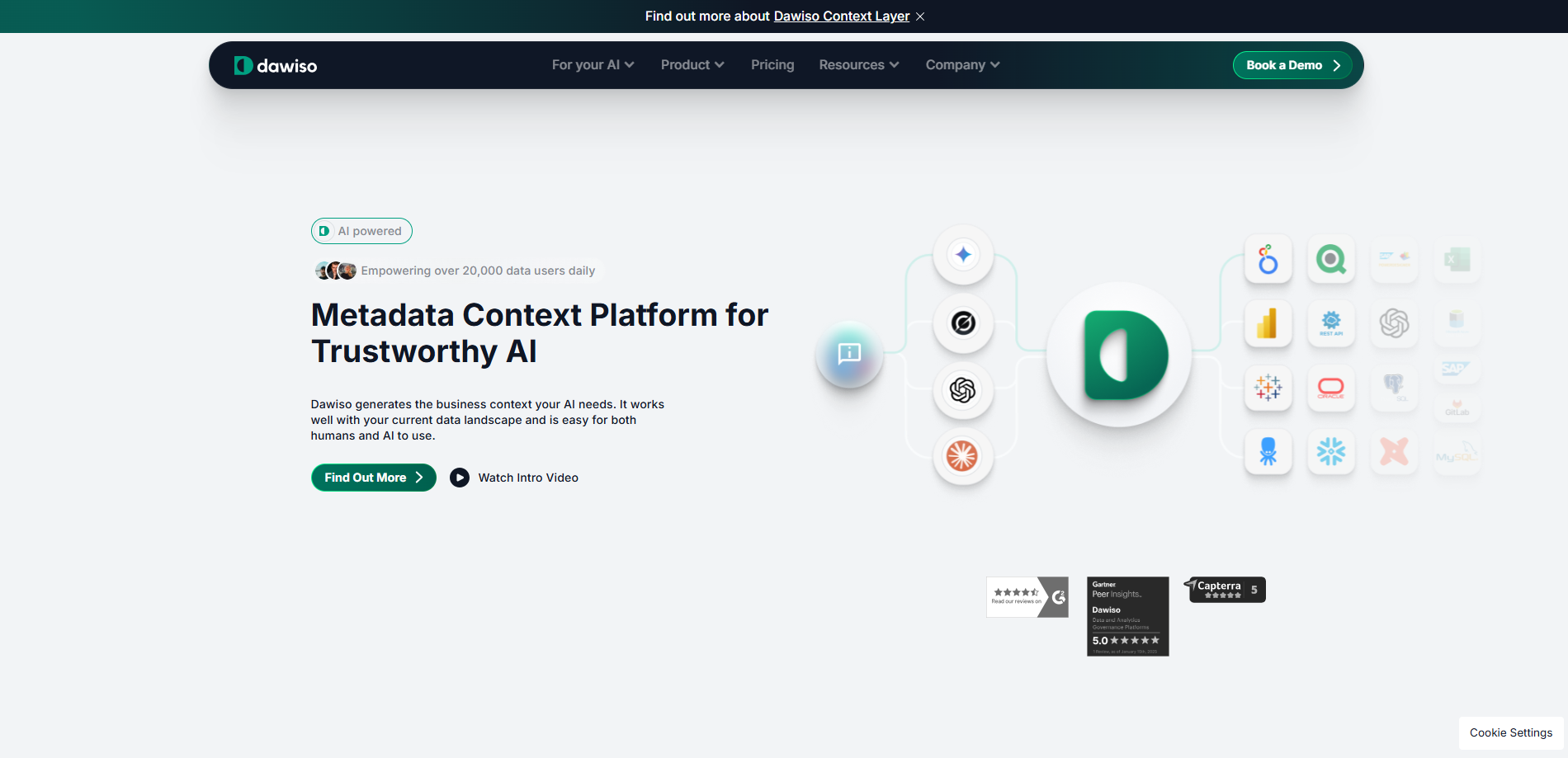Open the For your AI dropdown
Screen dimensions: 1568x758
592,64
